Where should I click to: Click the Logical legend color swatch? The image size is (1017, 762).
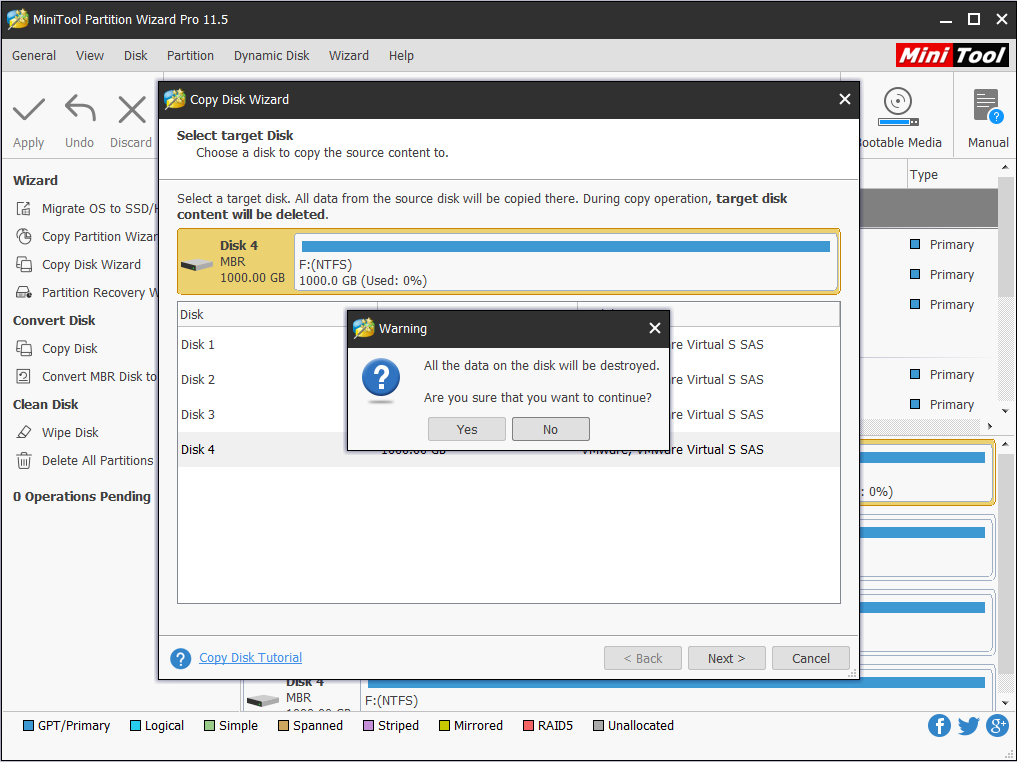pos(135,726)
